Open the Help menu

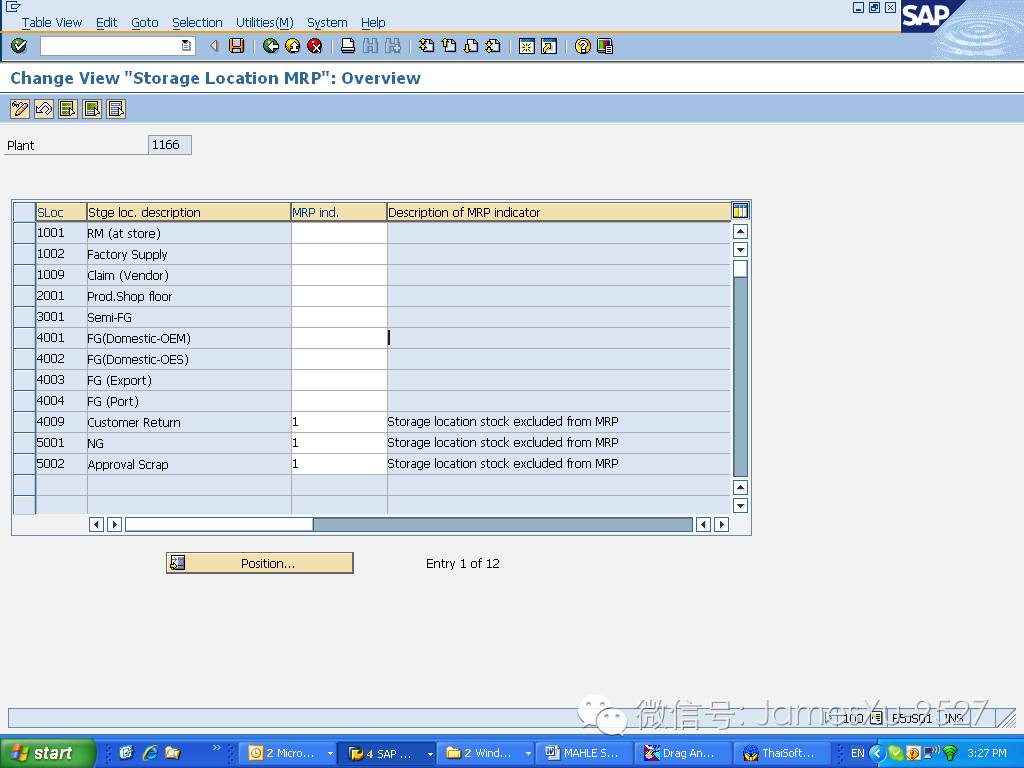point(373,23)
